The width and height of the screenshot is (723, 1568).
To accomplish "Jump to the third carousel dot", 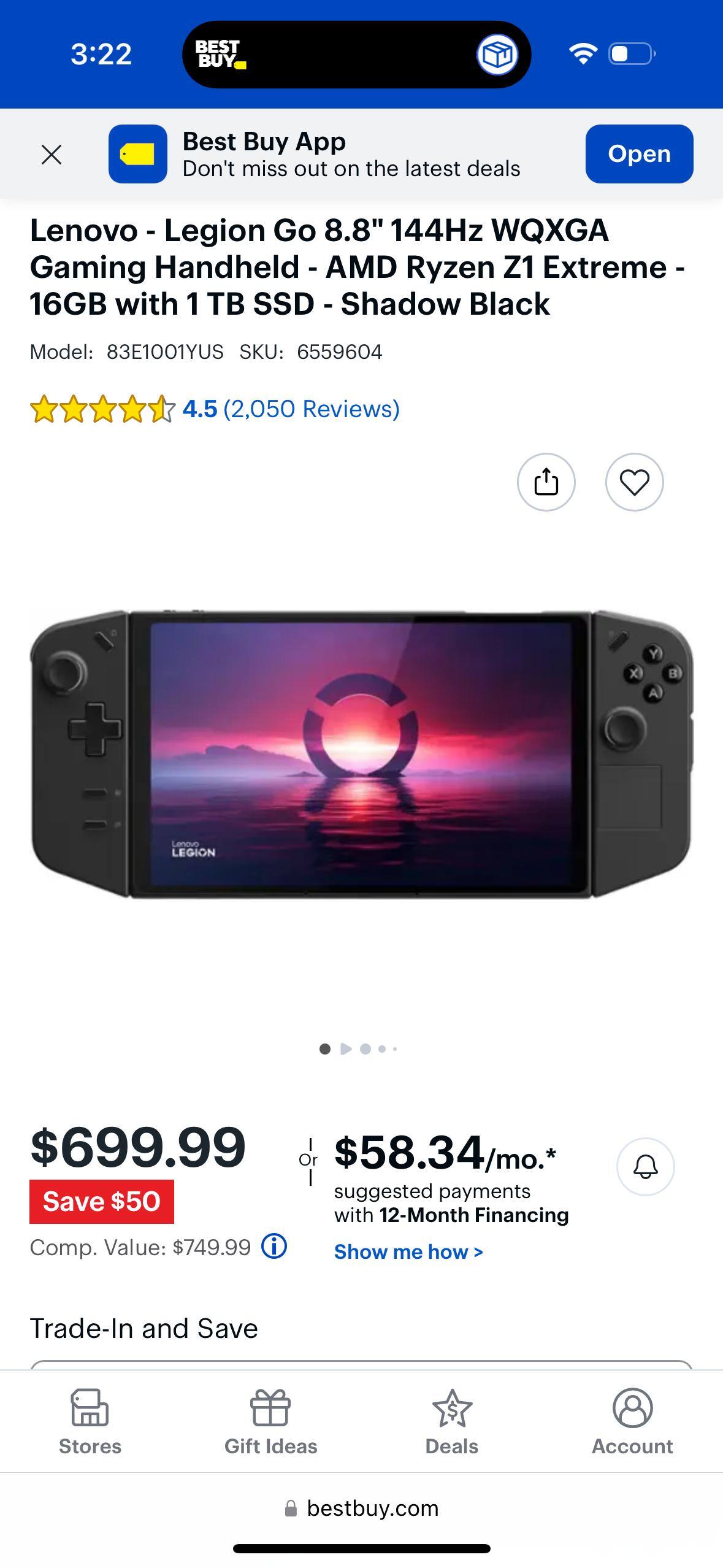I will pos(365,1049).
